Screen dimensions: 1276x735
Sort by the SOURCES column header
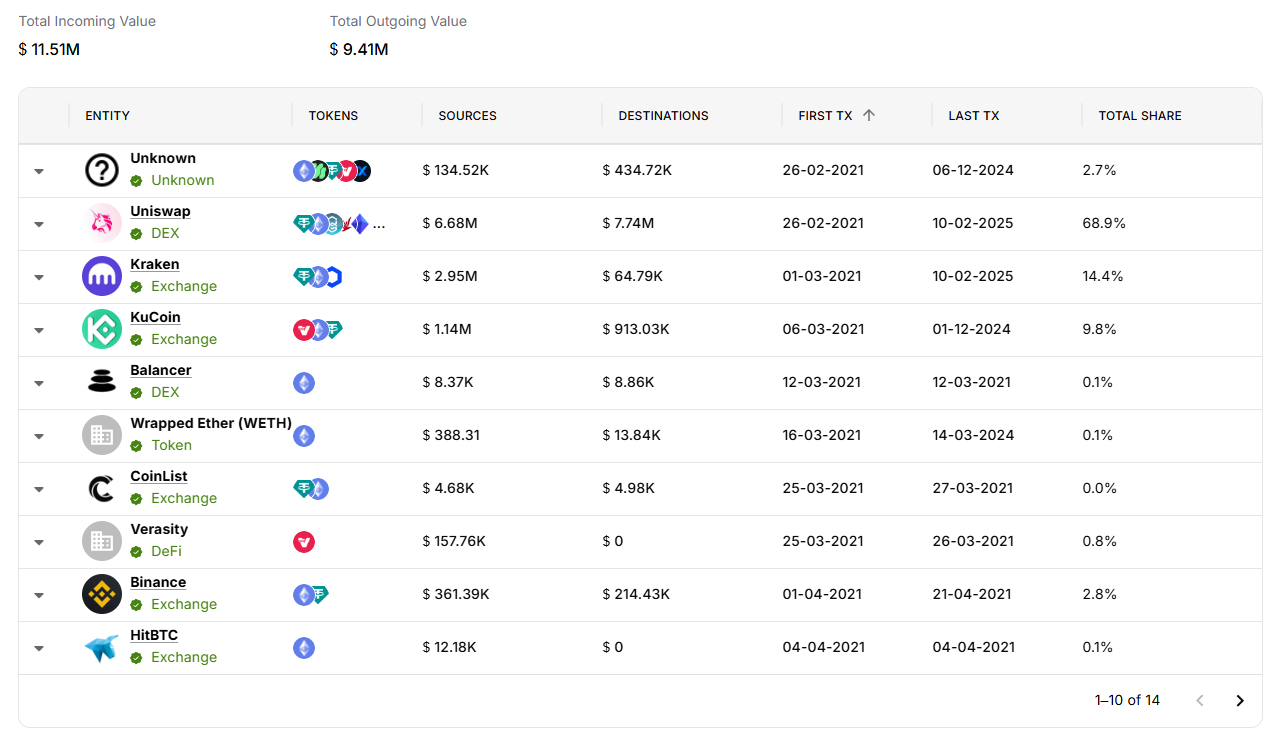tap(467, 116)
